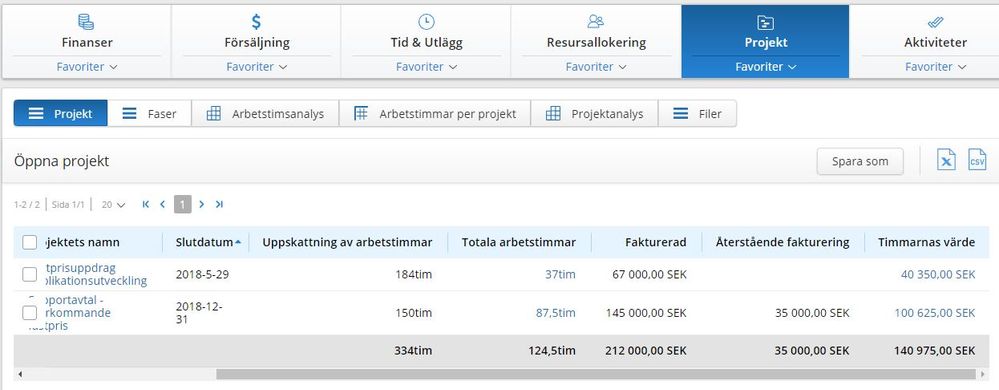Sort by Slutdatum column
This screenshot has width=999, height=390.
[204, 242]
